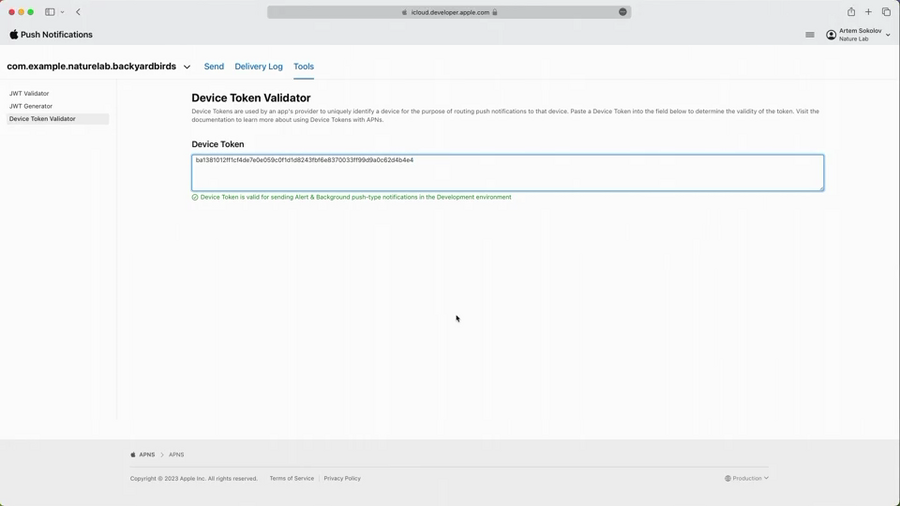Open the Safari share icon
Screen dimensions: 900x506
pyautogui.click(x=851, y=12)
